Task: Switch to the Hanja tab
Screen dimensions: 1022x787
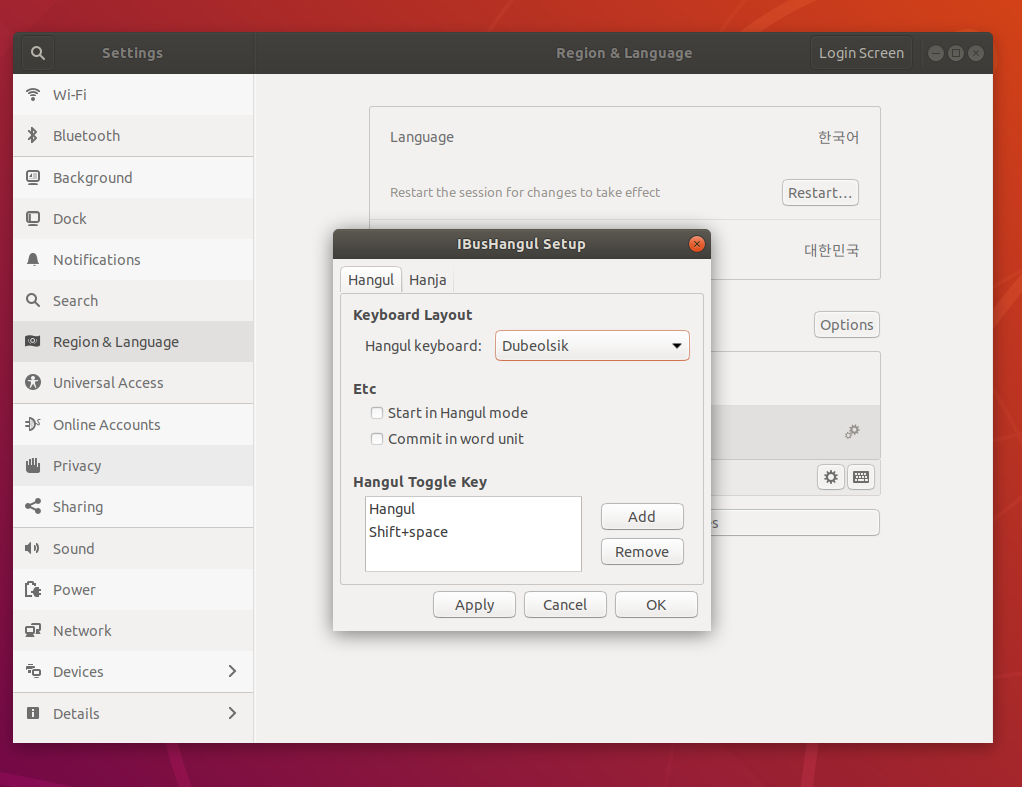Action: pyautogui.click(x=428, y=280)
